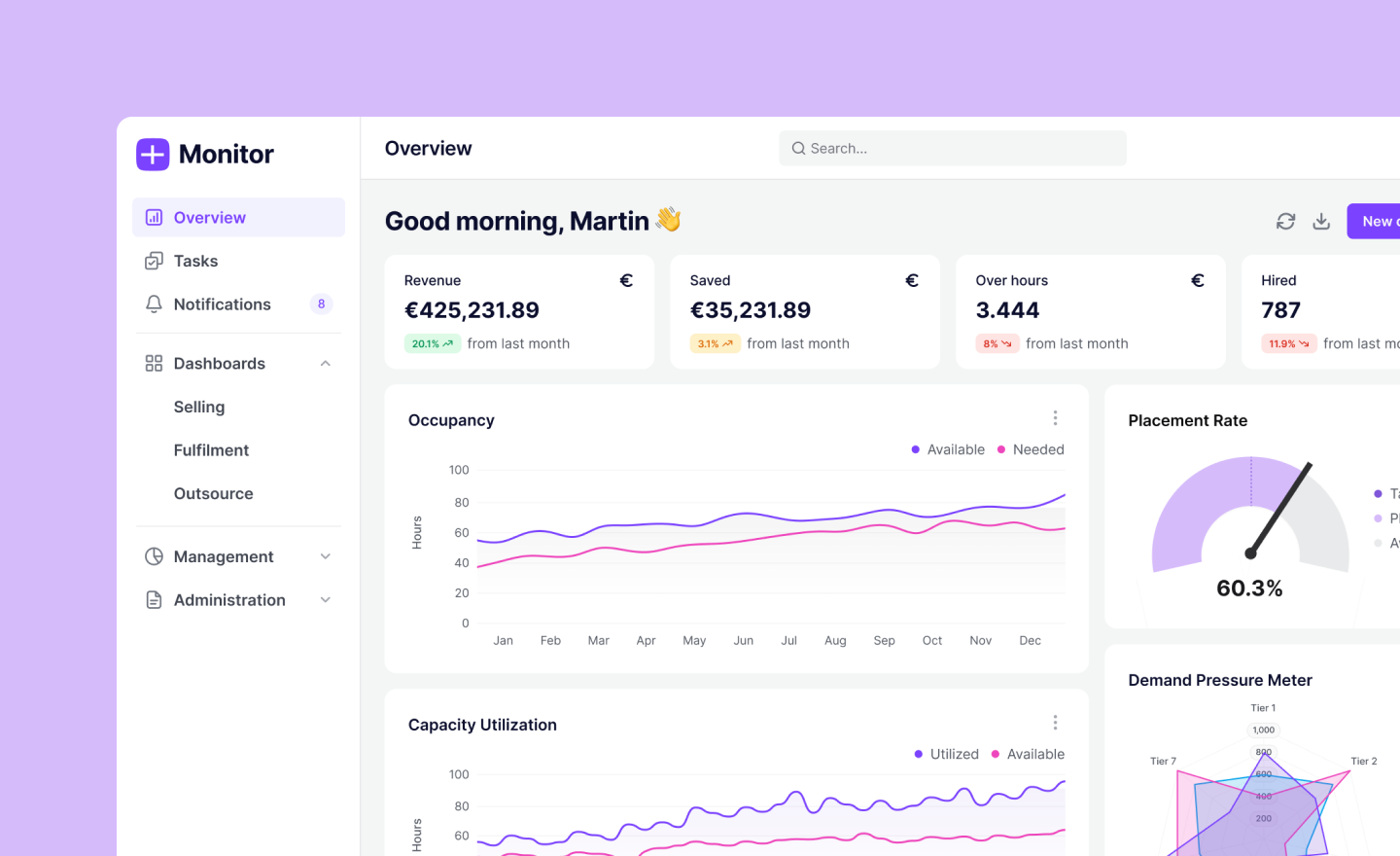
Task: Click the light lavender Placement Rate legend dot
Action: pyautogui.click(x=1378, y=517)
